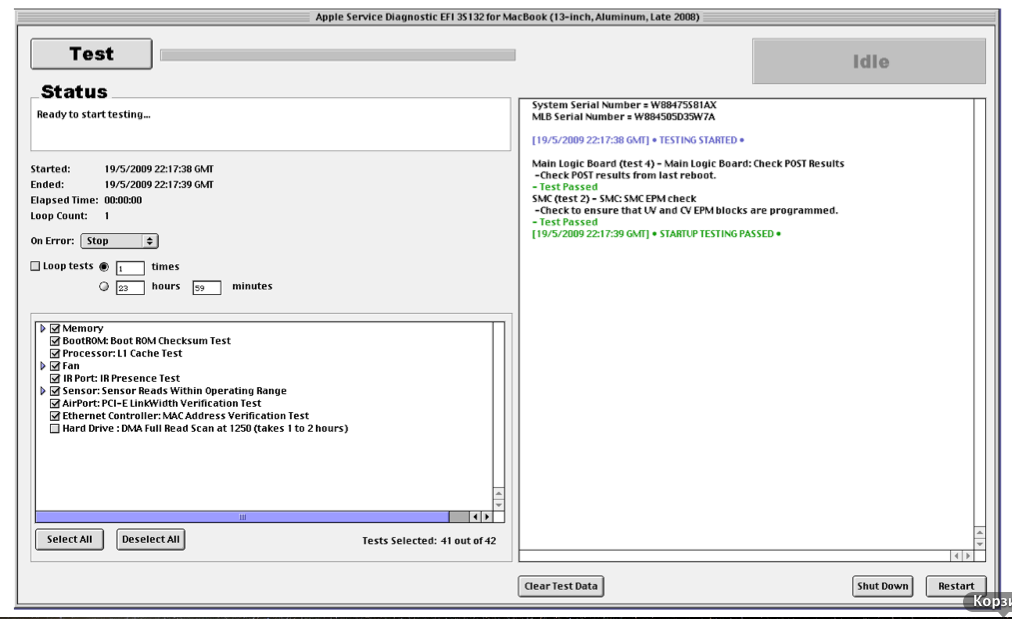Clear Test Data in the log
This screenshot has height=619, width=1012.
(561, 586)
